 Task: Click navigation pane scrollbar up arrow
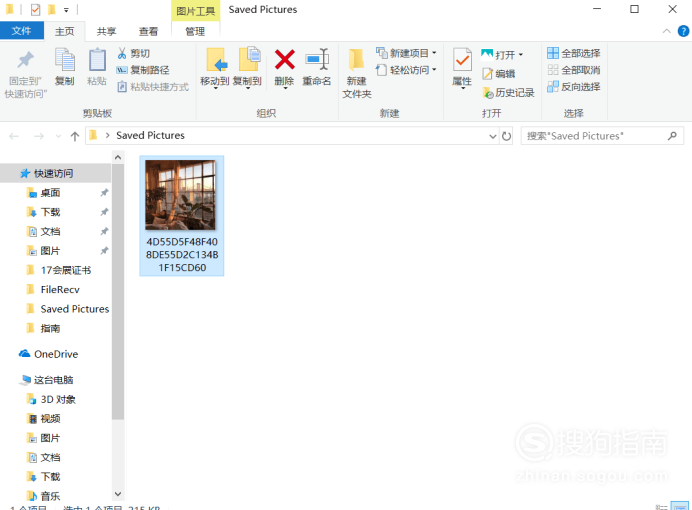[x=118, y=157]
